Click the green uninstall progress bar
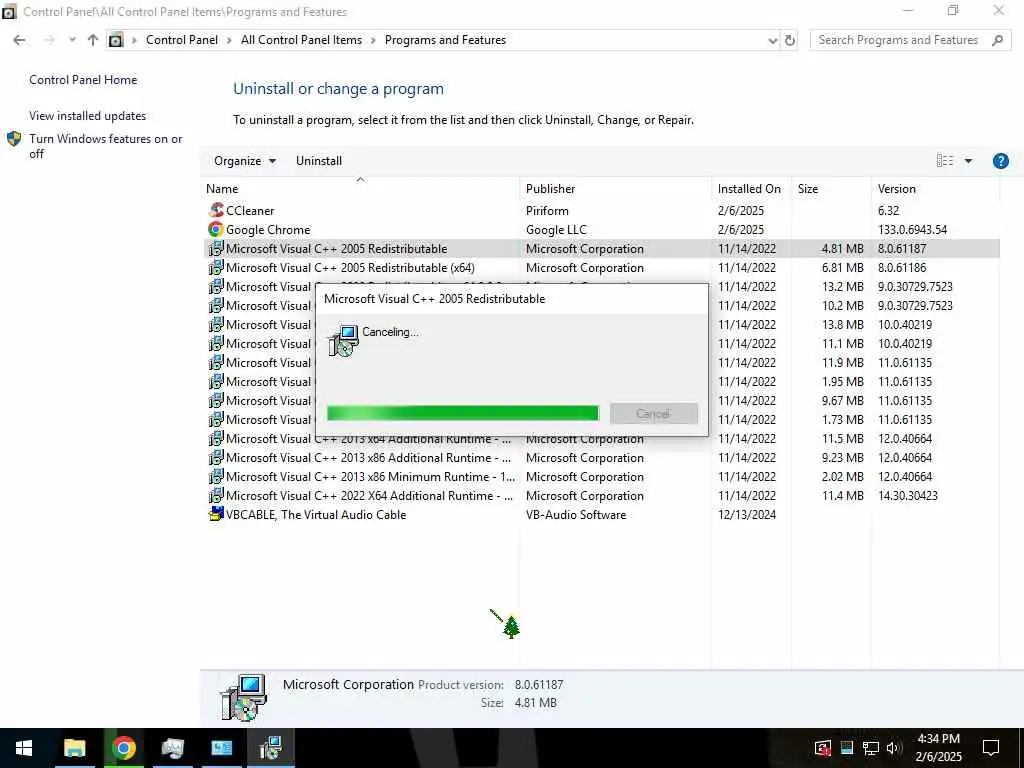 coord(462,413)
